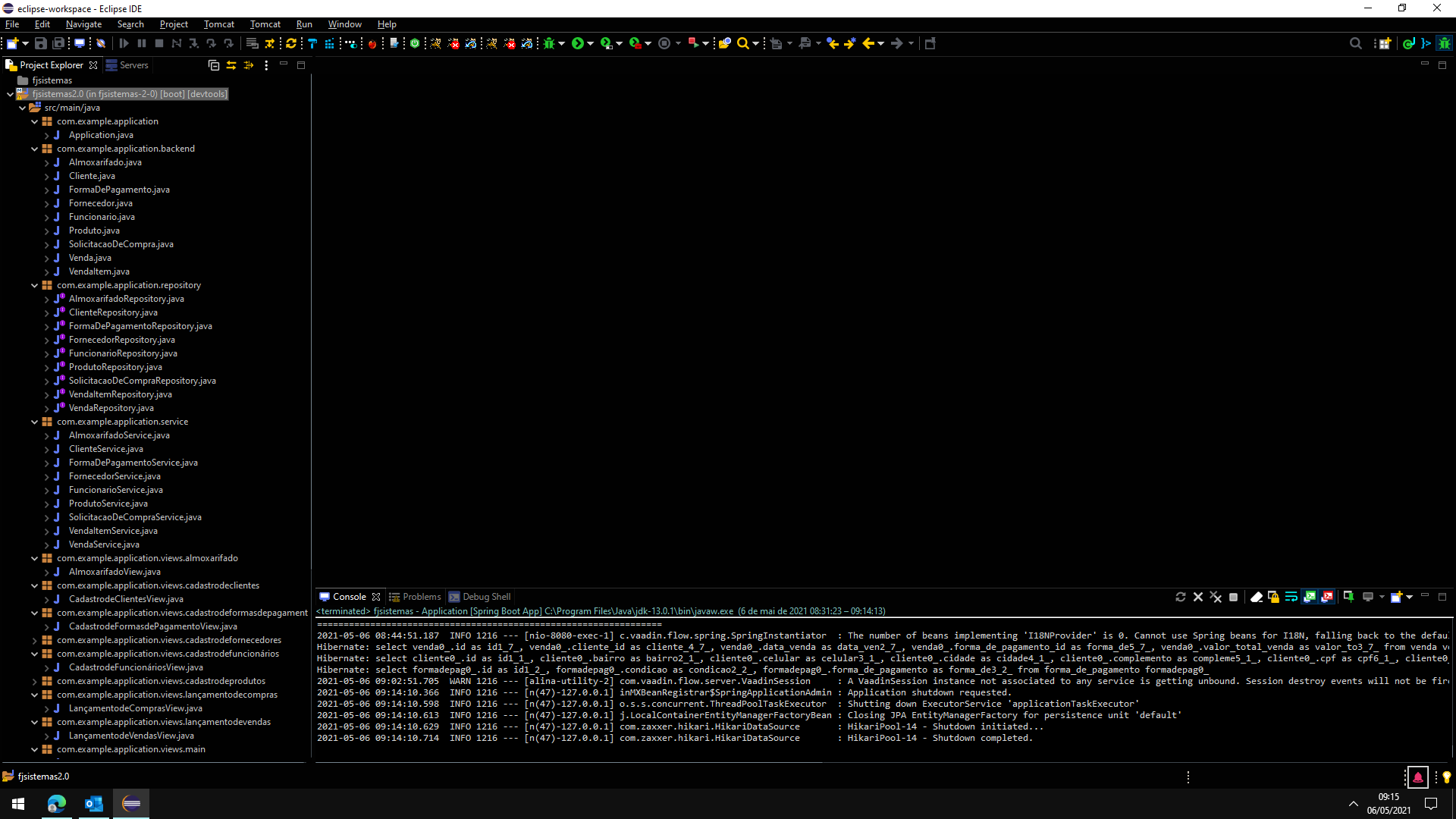This screenshot has width=1456, height=819.
Task: Toggle Scroll Lock in console toolbar
Action: 1273,597
